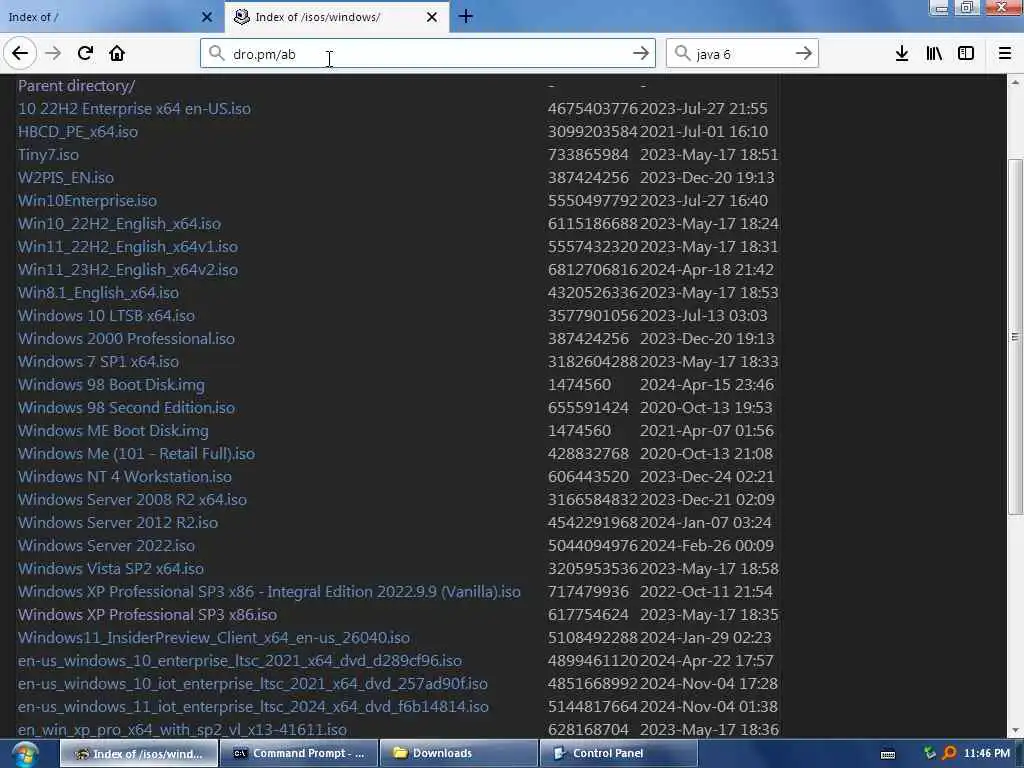Image resolution: width=1024 pixels, height=768 pixels.
Task: Go back to the previous page
Action: tap(20, 54)
